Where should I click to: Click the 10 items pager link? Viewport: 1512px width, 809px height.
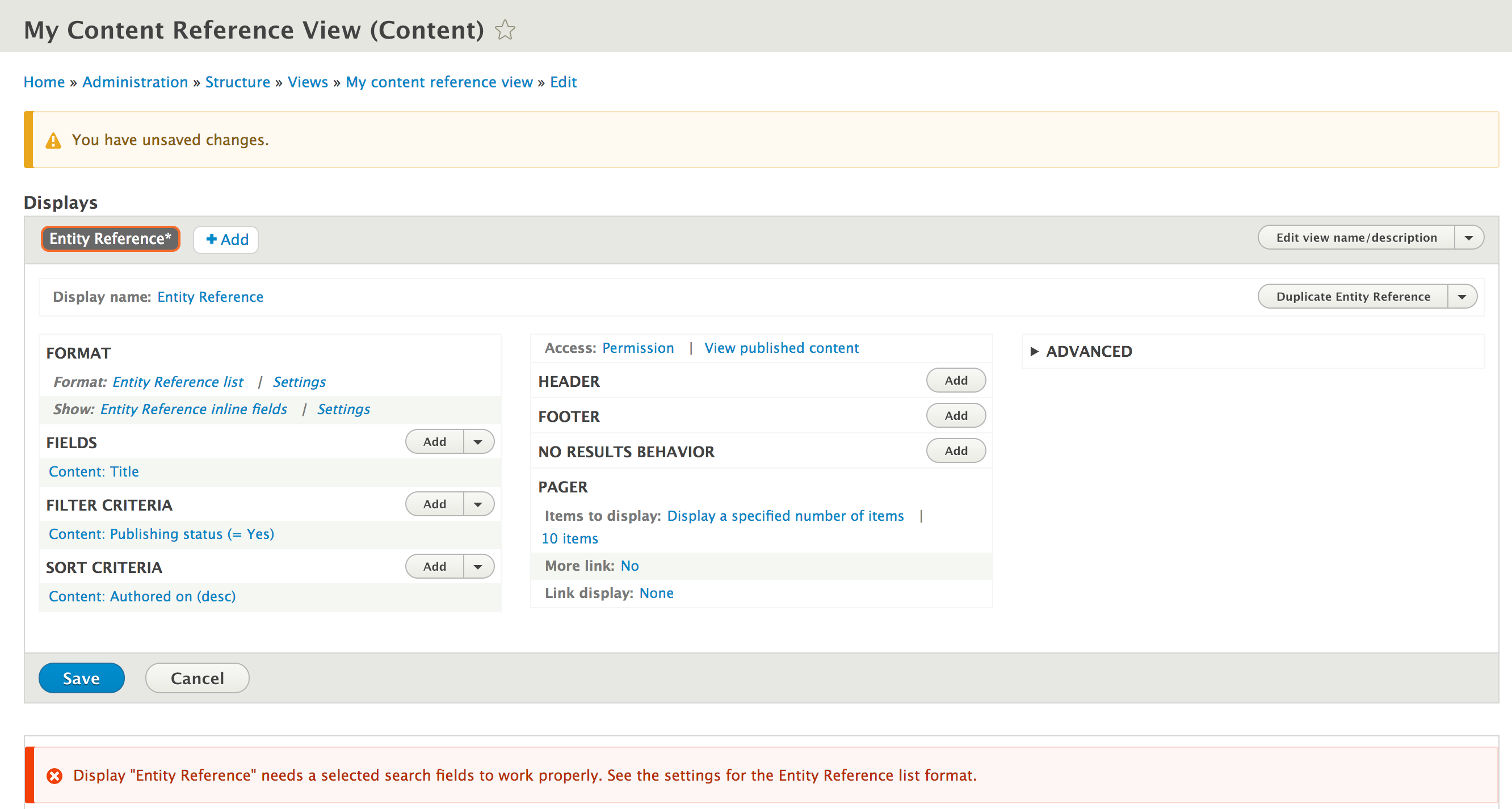click(x=569, y=538)
